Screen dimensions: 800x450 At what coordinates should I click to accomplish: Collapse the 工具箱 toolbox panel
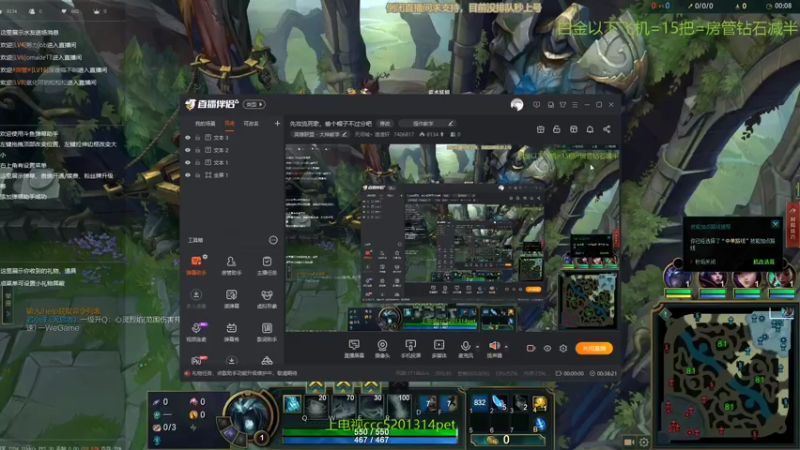273,240
